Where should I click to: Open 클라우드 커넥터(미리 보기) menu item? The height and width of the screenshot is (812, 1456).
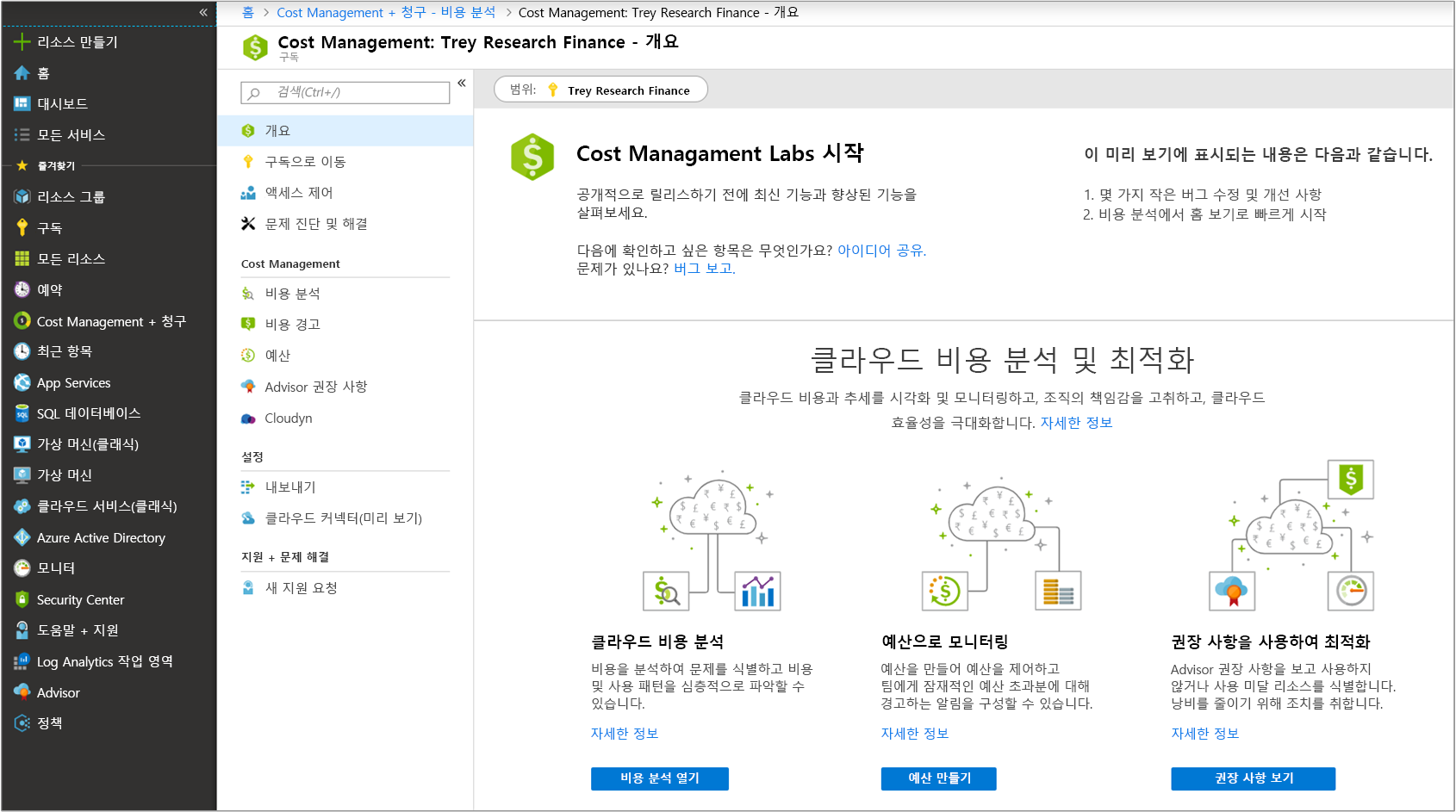(x=345, y=518)
